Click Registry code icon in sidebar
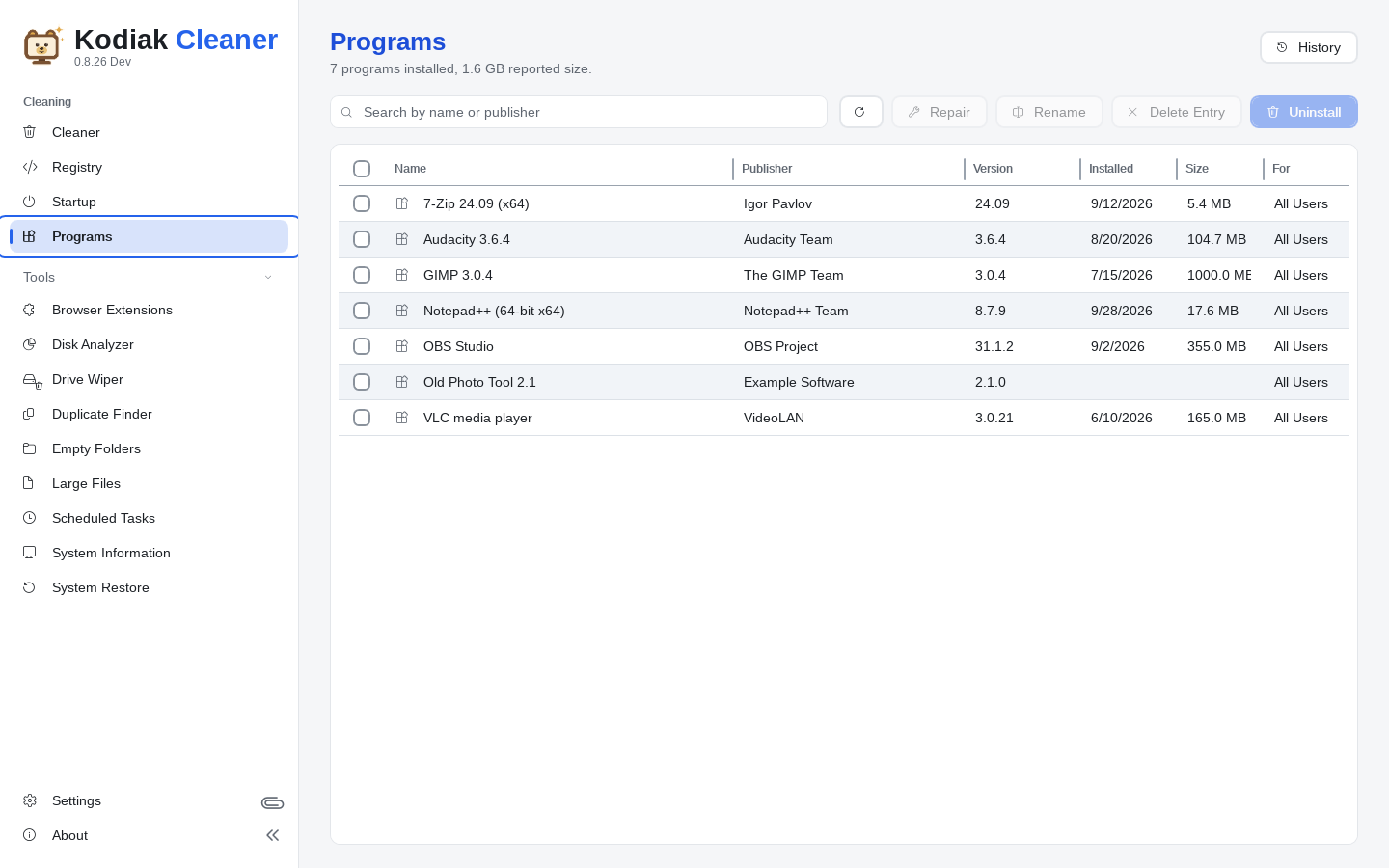This screenshot has height=868, width=1389. pyautogui.click(x=30, y=167)
